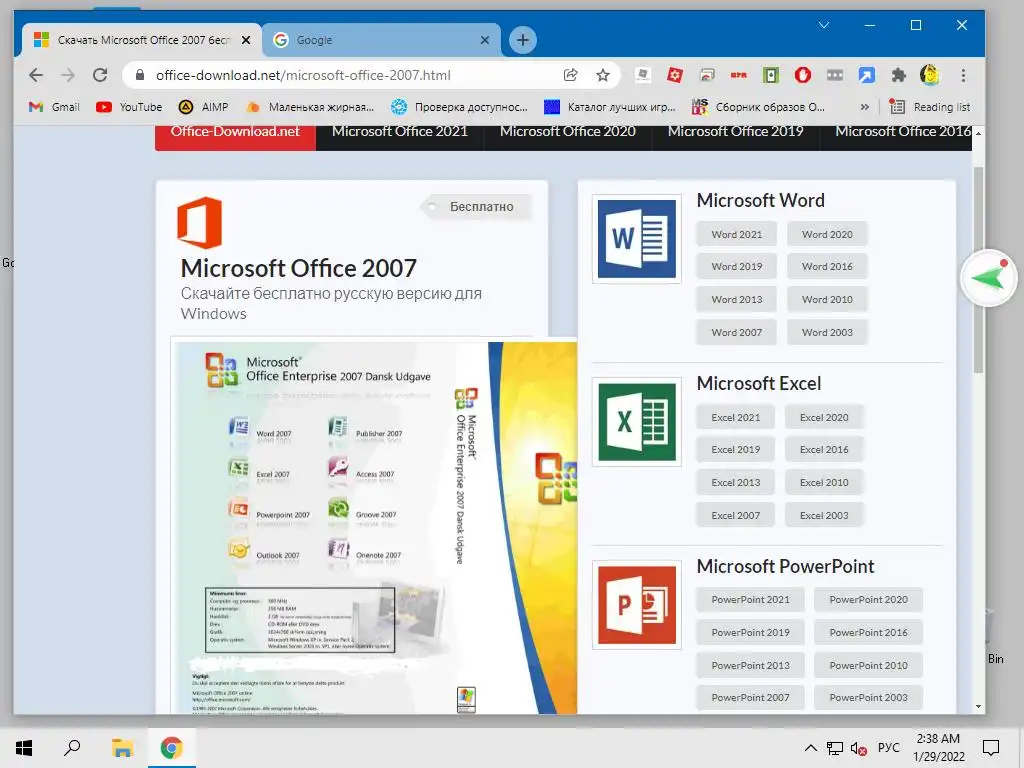1024x768 pixels.
Task: Open the Reading list
Action: coord(930,106)
